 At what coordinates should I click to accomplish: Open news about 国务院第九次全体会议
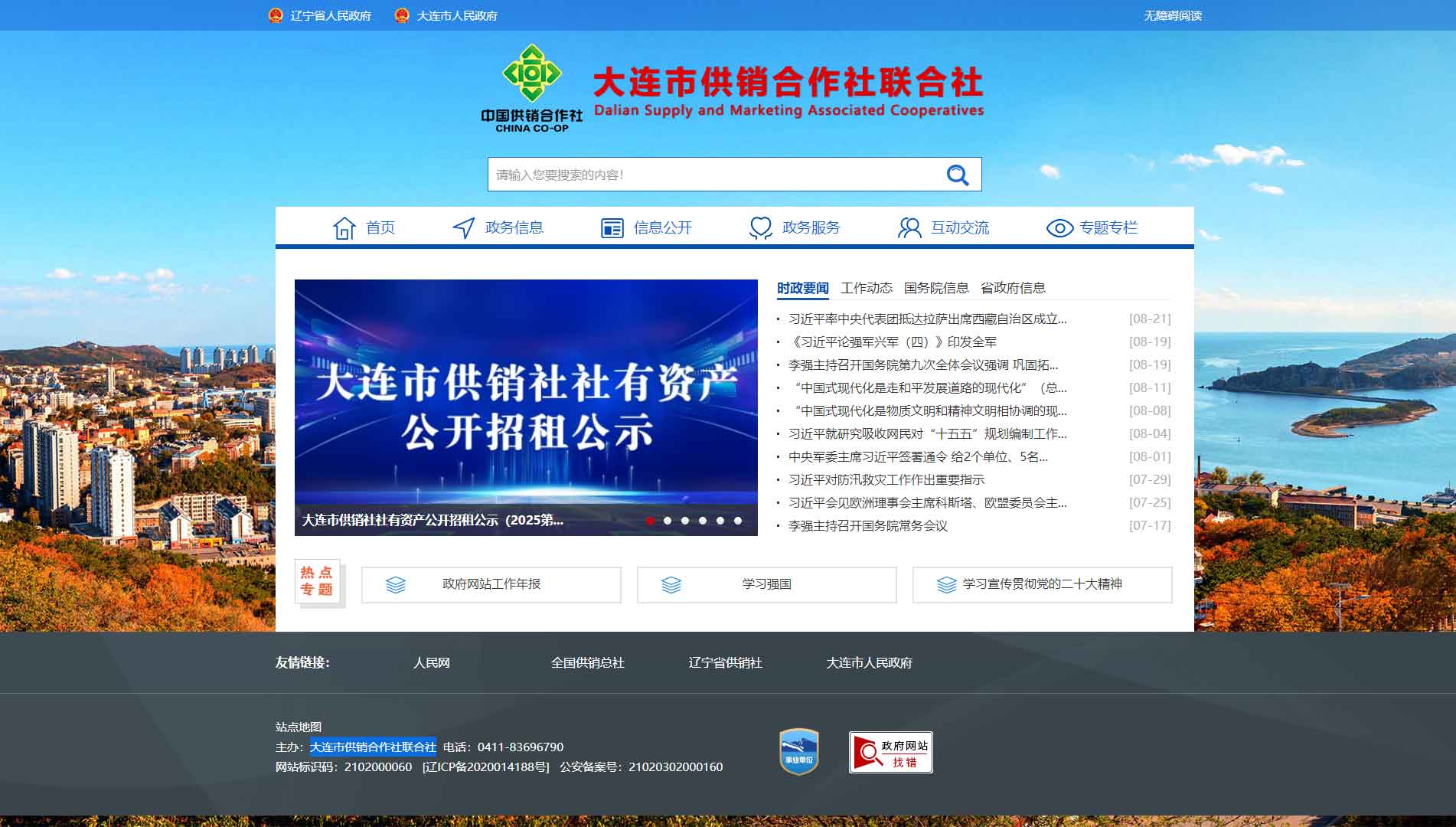point(923,364)
